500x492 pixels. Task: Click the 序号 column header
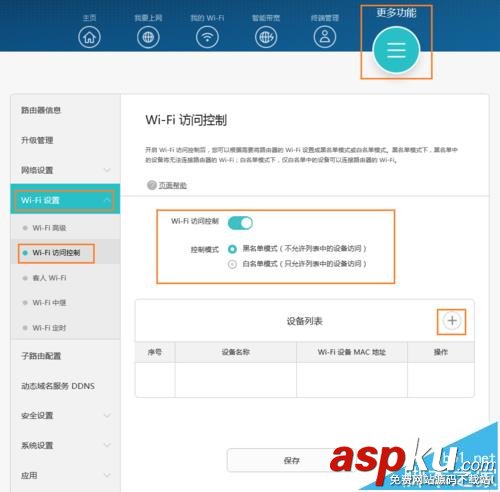(x=155, y=352)
